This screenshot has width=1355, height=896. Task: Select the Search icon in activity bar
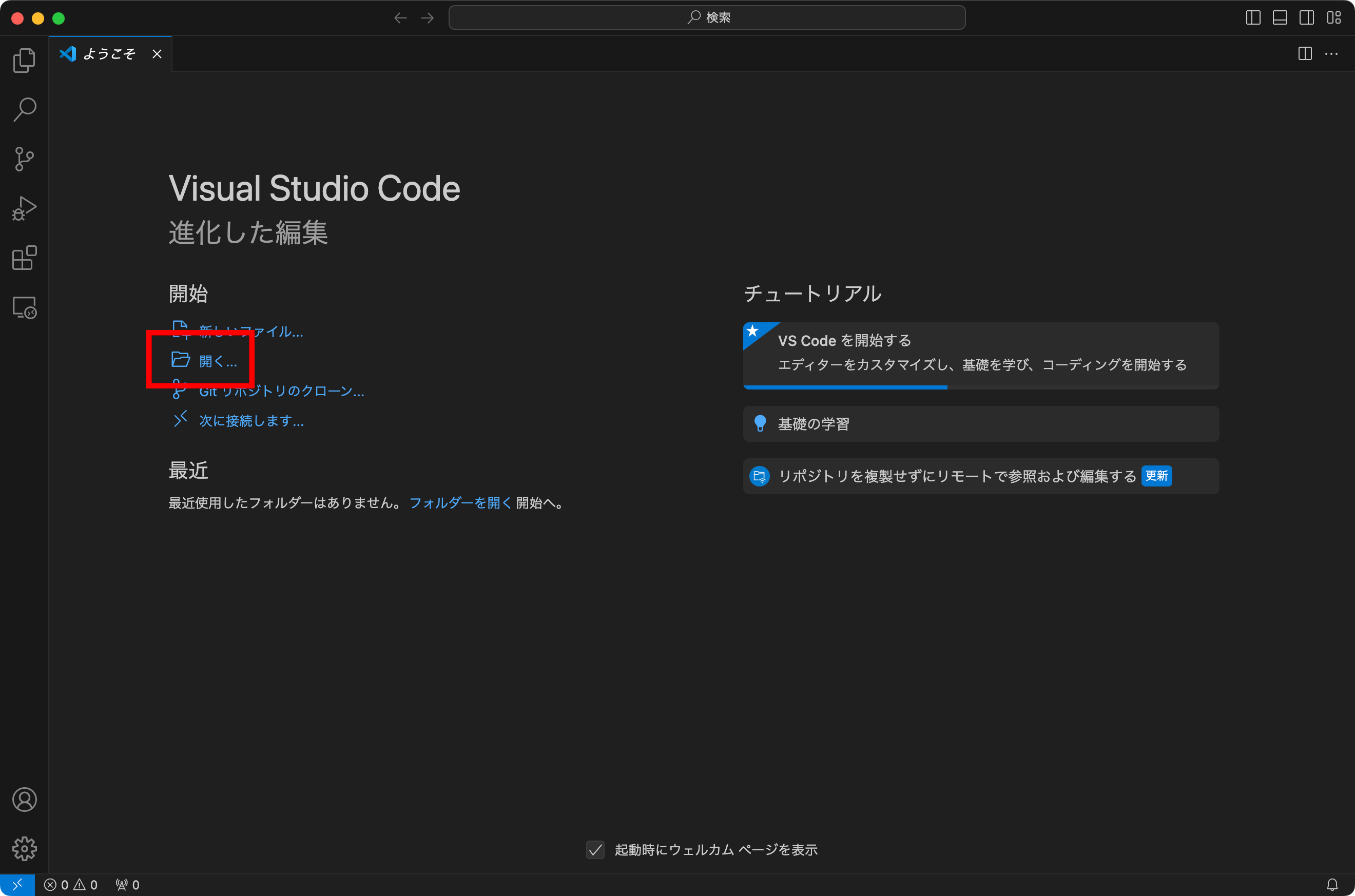[x=24, y=109]
